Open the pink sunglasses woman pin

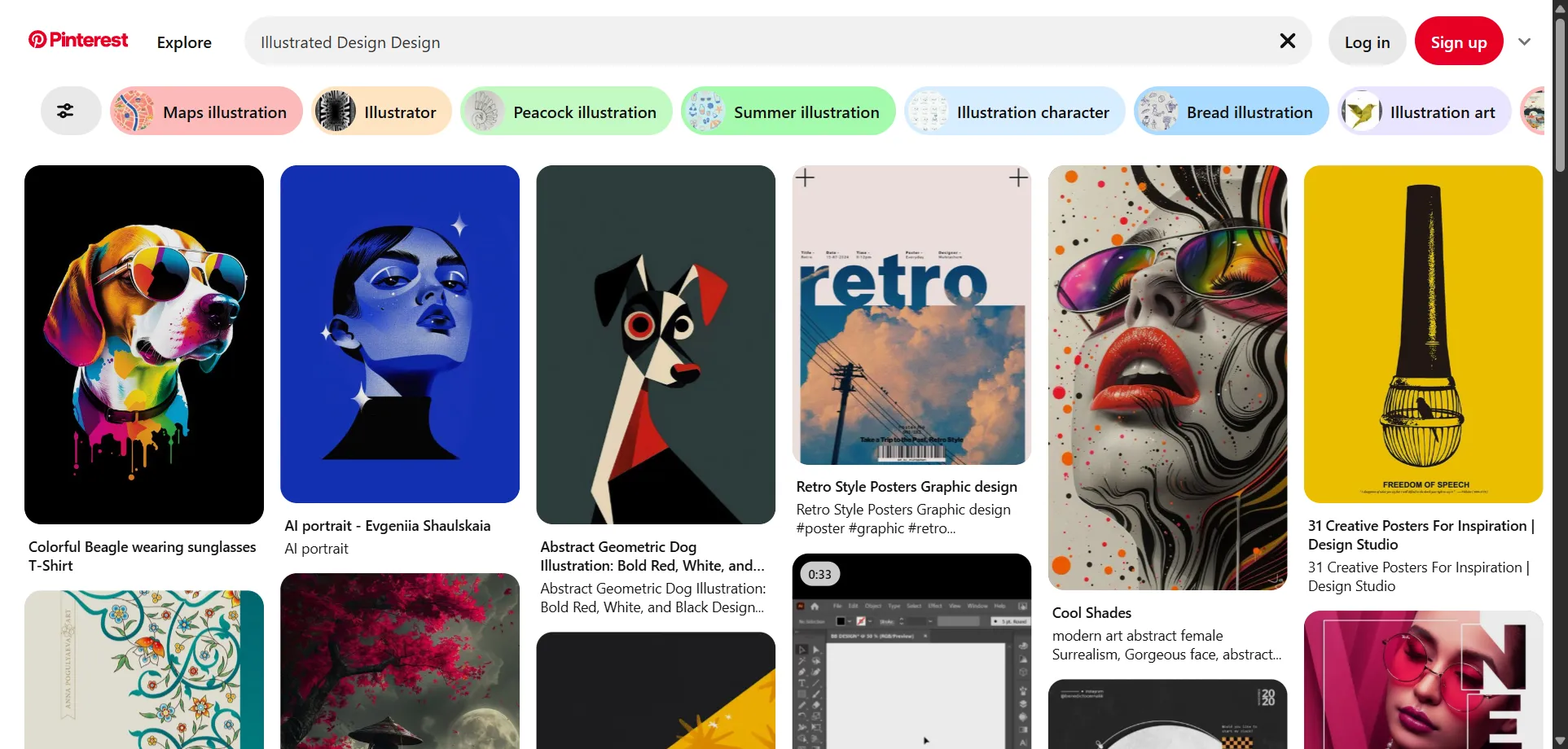pos(1423,680)
